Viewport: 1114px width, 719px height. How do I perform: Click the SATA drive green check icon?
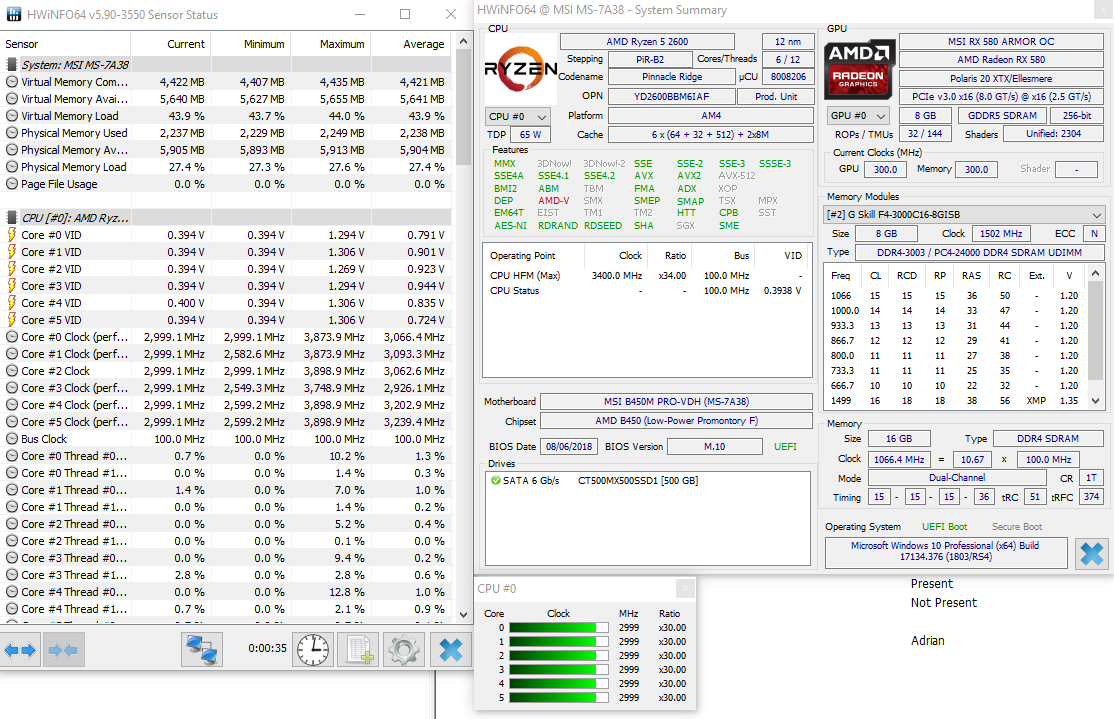coord(495,480)
